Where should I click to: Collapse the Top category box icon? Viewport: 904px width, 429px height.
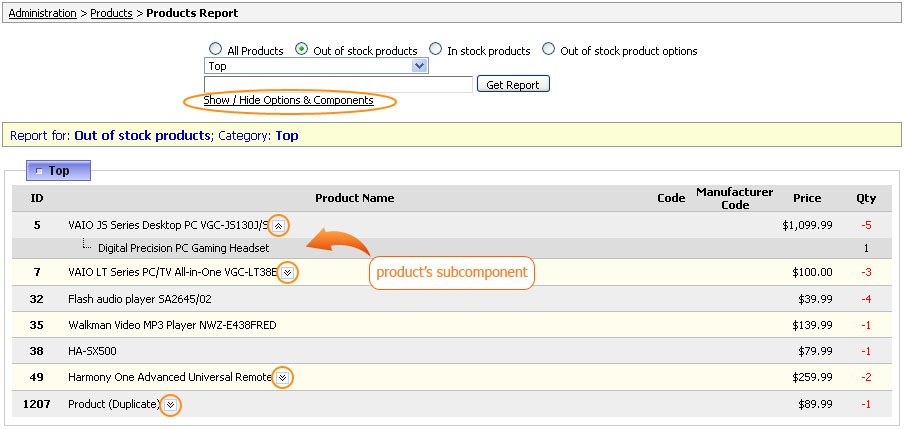click(x=39, y=171)
